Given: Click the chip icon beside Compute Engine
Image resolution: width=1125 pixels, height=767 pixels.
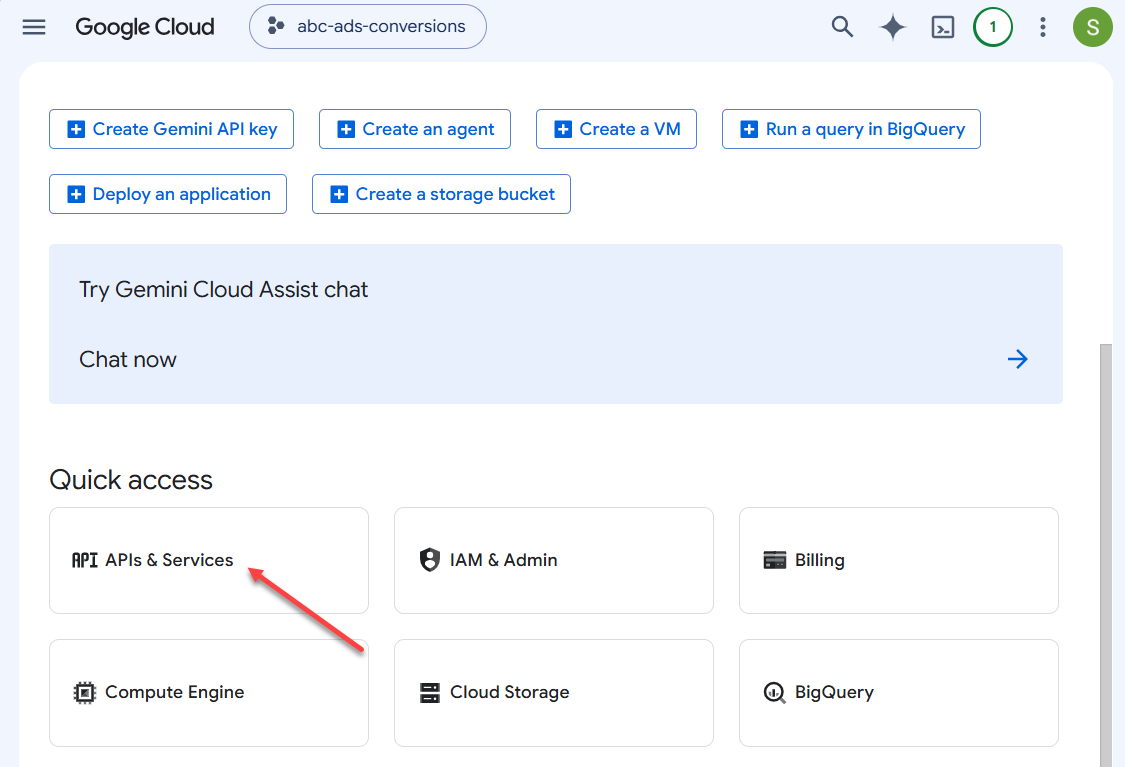Looking at the screenshot, I should click(x=85, y=692).
